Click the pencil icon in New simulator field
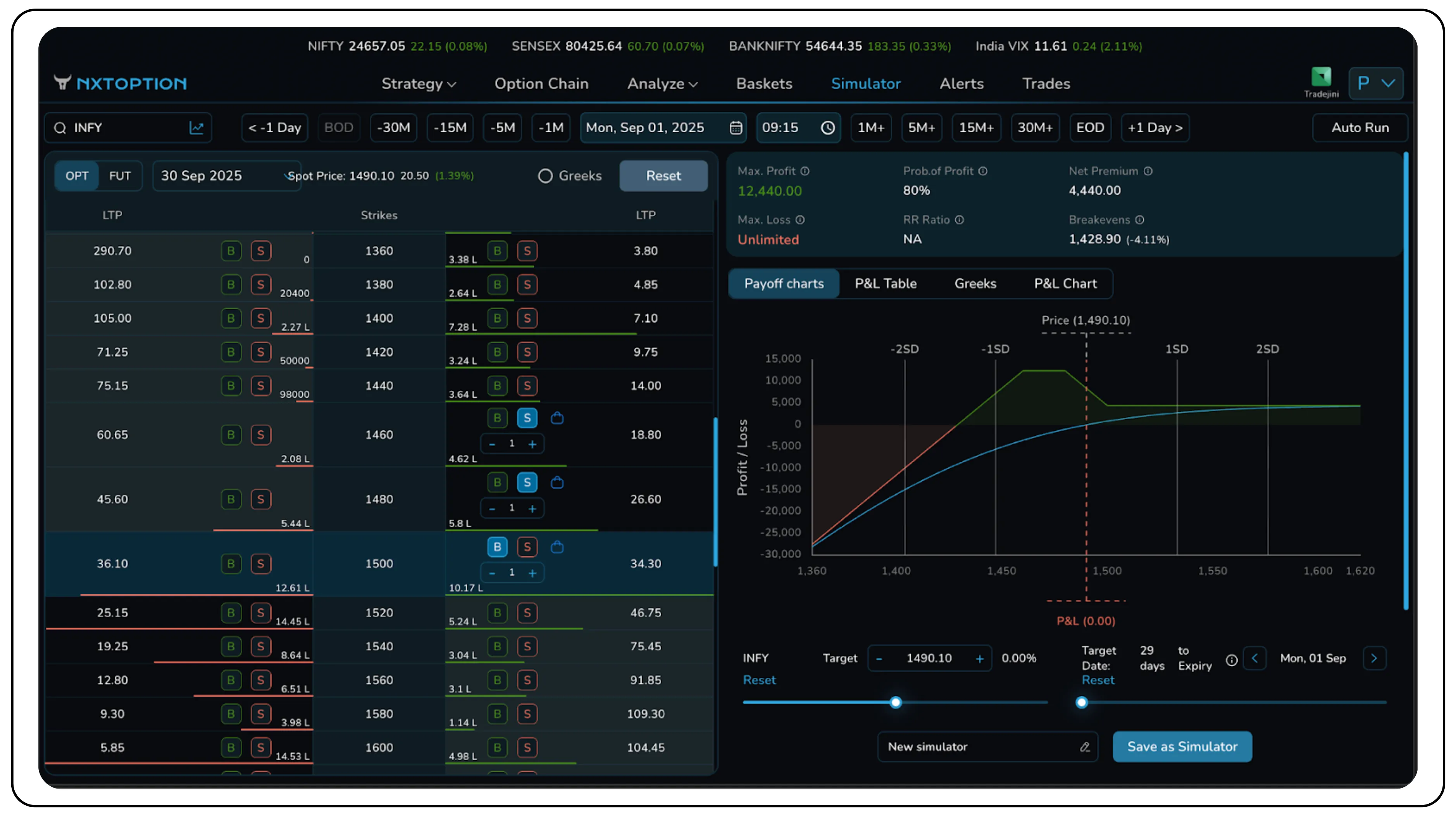The image size is (1456, 813). click(x=1084, y=747)
